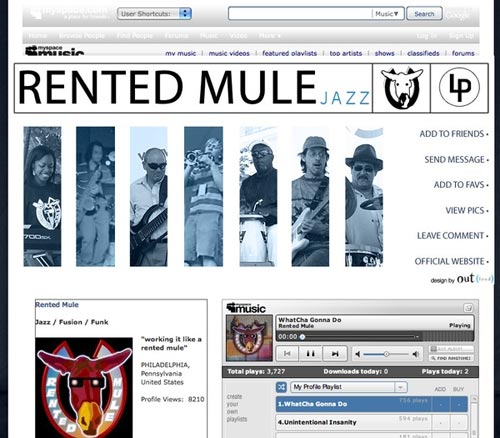Screen dimensions: 500x438
Task: Click the smiling woman band member photo
Action: 42,196
